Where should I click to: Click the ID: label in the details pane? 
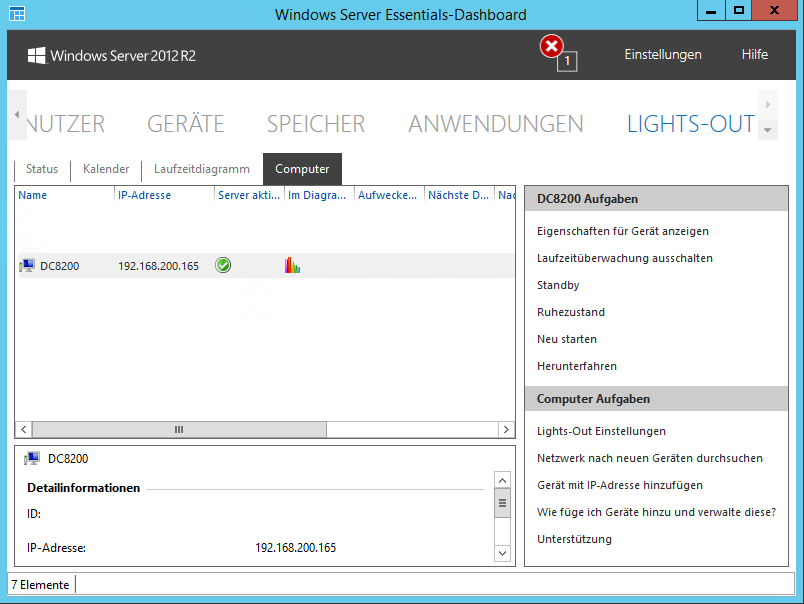34,514
